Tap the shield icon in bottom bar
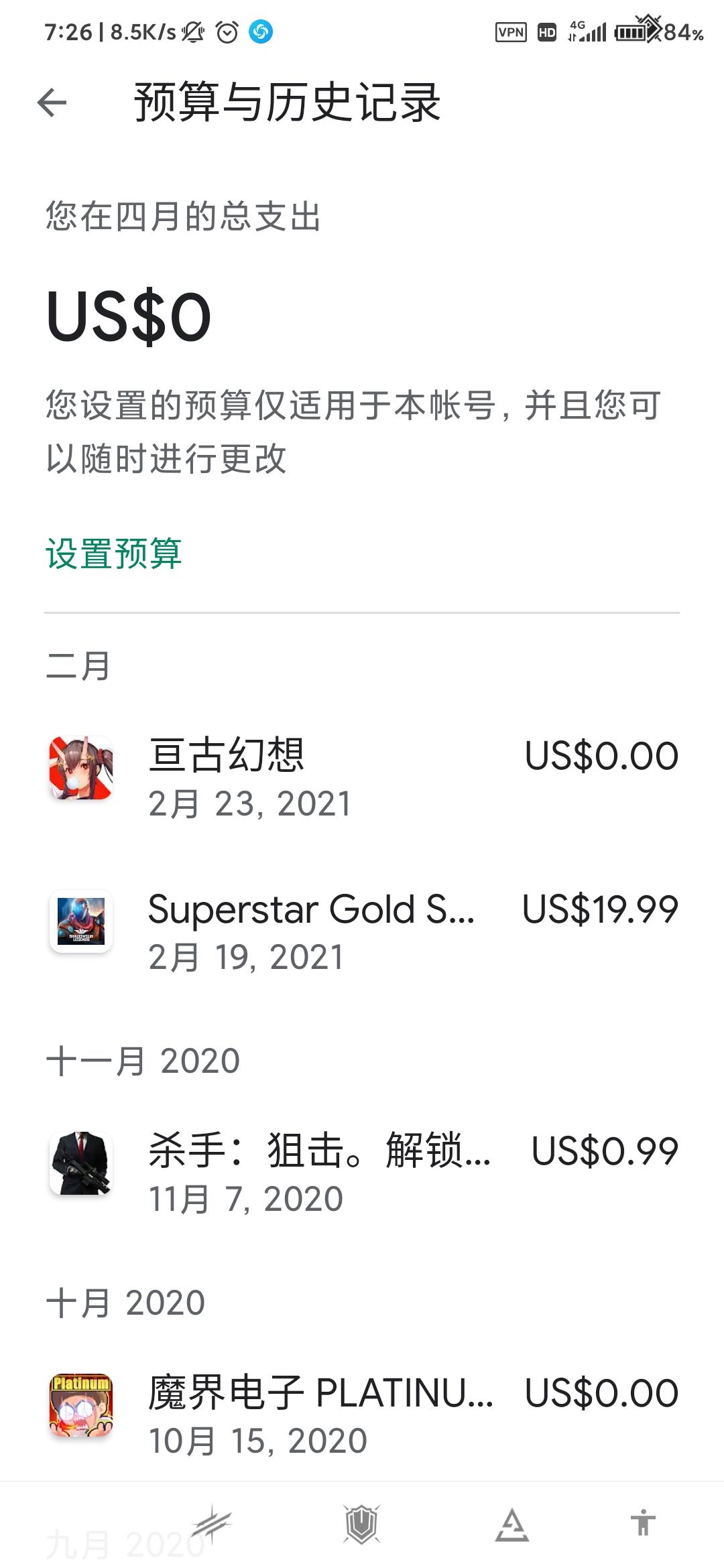 point(362,1524)
